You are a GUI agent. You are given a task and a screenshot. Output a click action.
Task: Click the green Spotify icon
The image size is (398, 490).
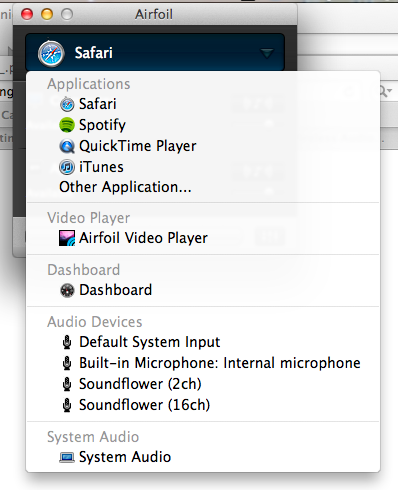pyautogui.click(x=67, y=125)
